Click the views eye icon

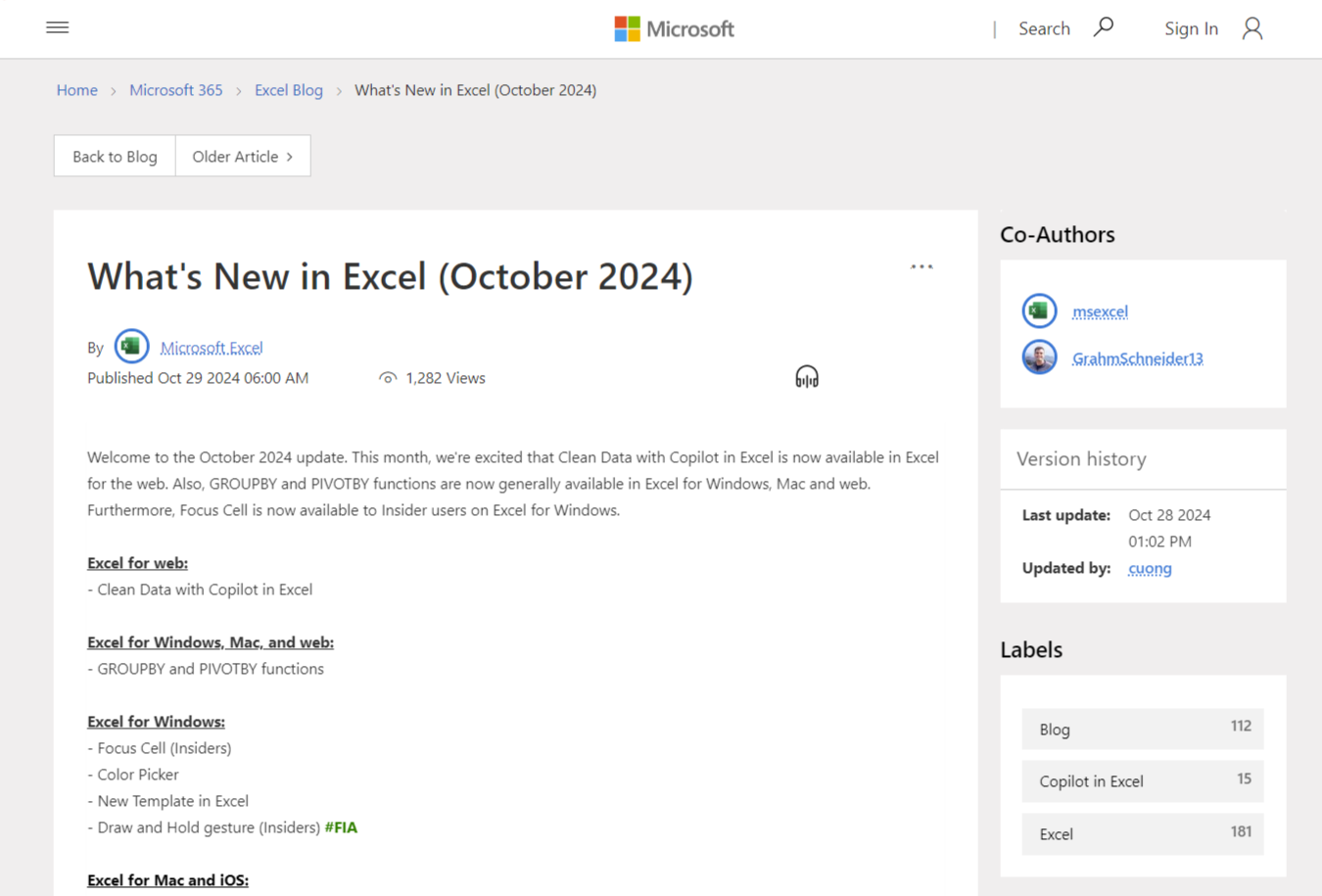tap(387, 377)
